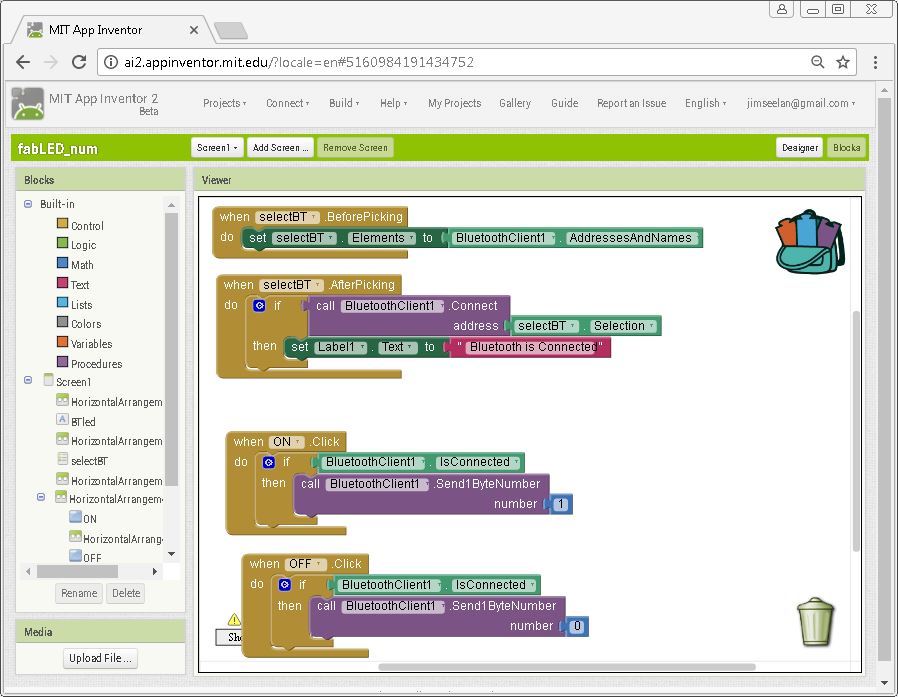This screenshot has height=697, width=898.
Task: Select the Screen1 component in tree
Action: pos(68,381)
